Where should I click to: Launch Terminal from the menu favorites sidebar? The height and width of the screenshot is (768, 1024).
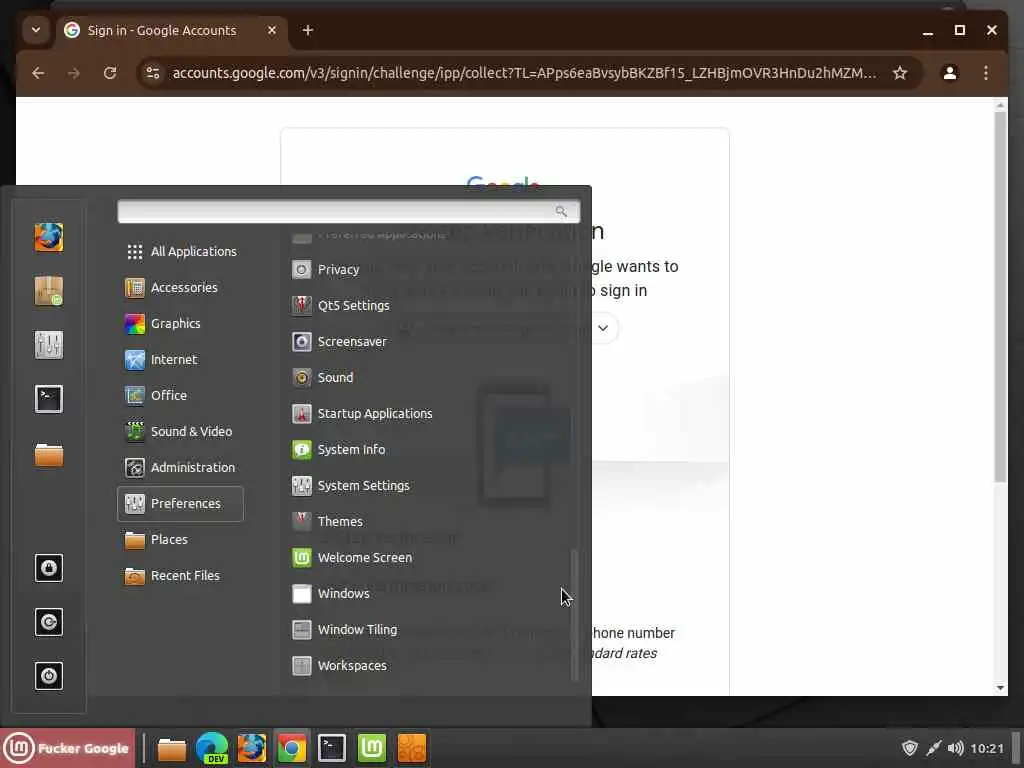tap(49, 399)
